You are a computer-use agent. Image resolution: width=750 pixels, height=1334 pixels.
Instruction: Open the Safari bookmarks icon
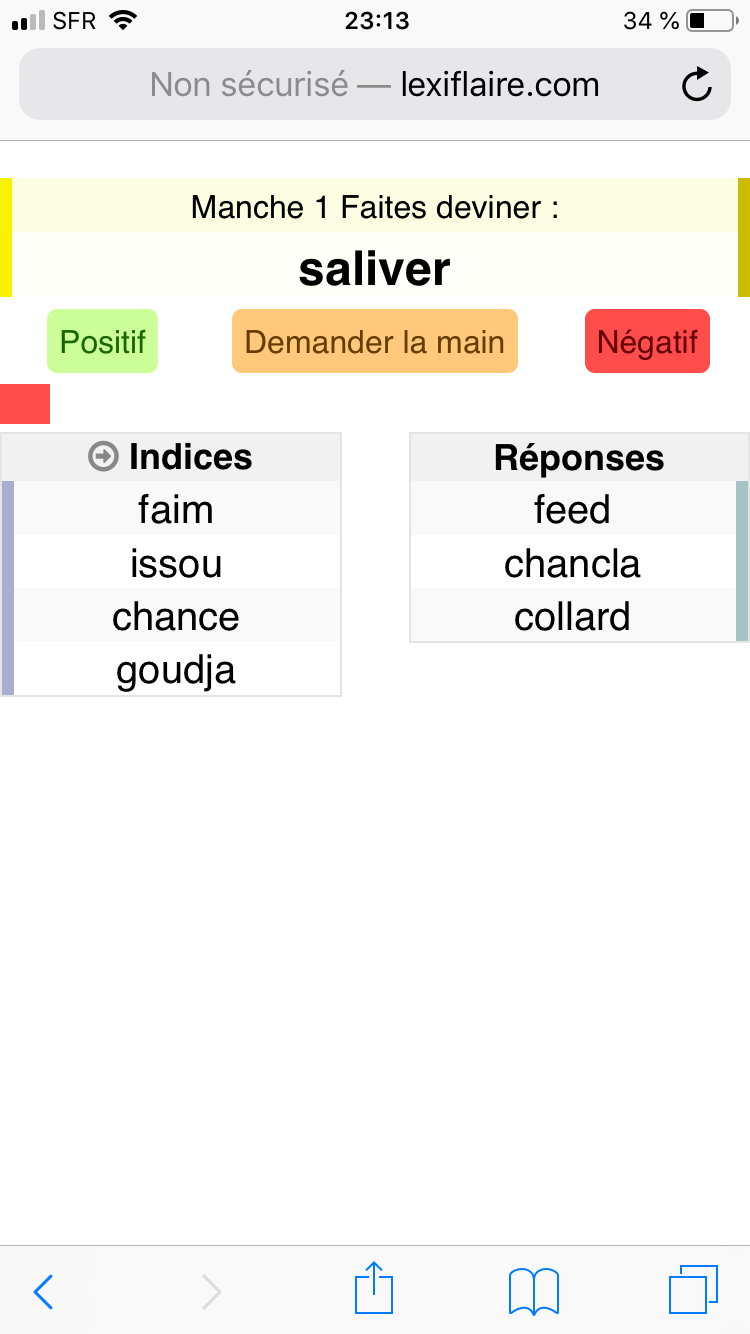pyautogui.click(x=533, y=1290)
